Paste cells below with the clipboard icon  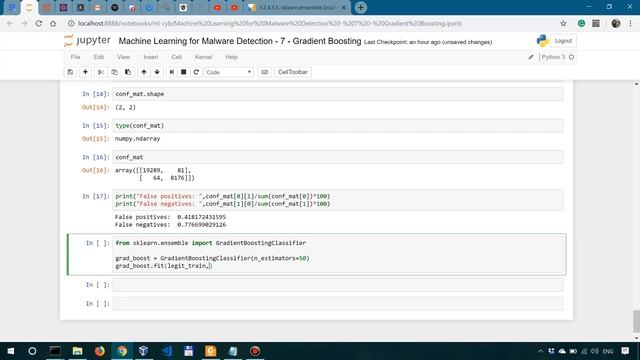pos(128,72)
